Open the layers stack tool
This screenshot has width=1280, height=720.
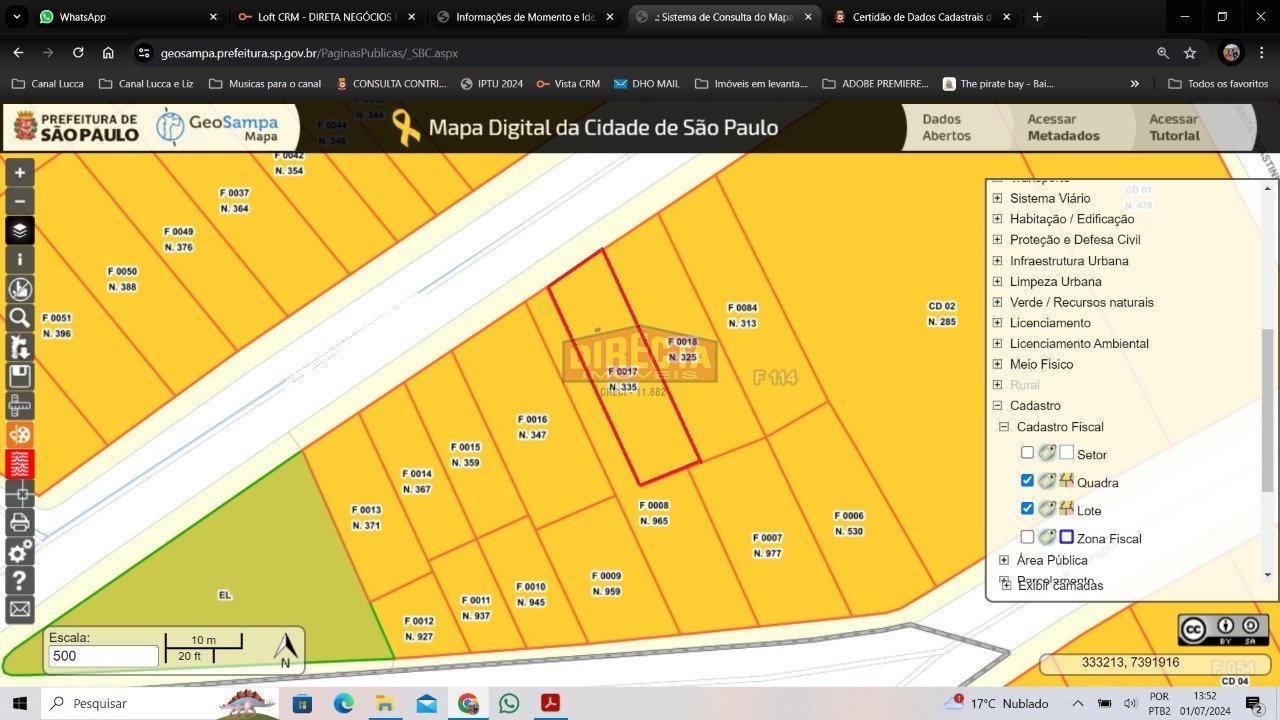click(20, 231)
